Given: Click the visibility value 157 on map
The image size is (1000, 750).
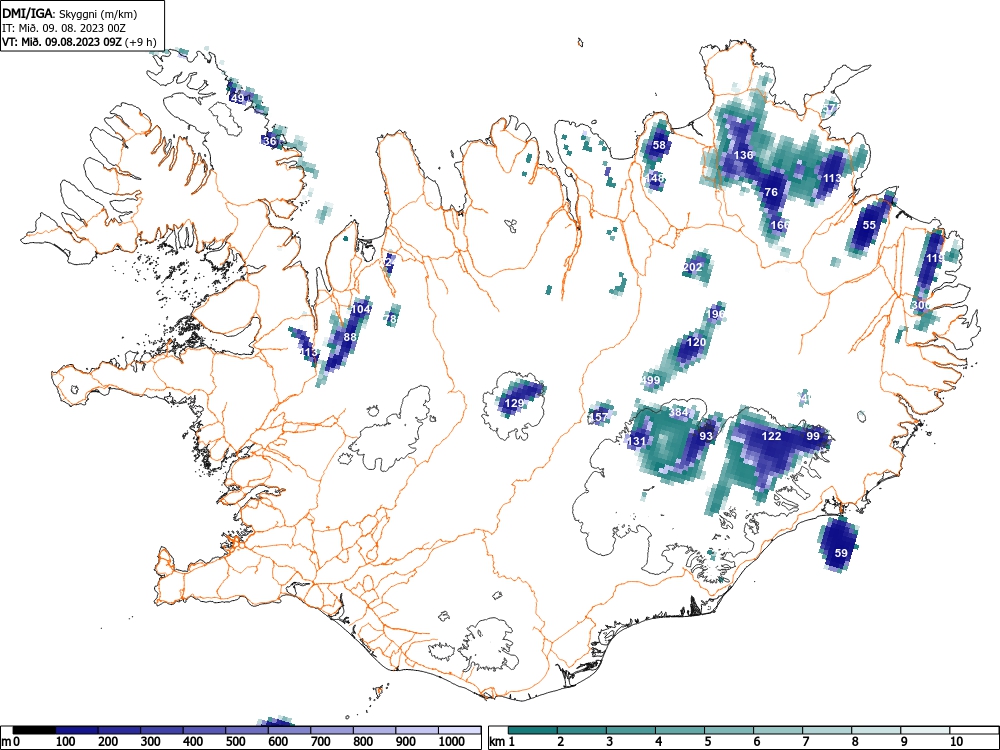Looking at the screenshot, I should pyautogui.click(x=599, y=417).
